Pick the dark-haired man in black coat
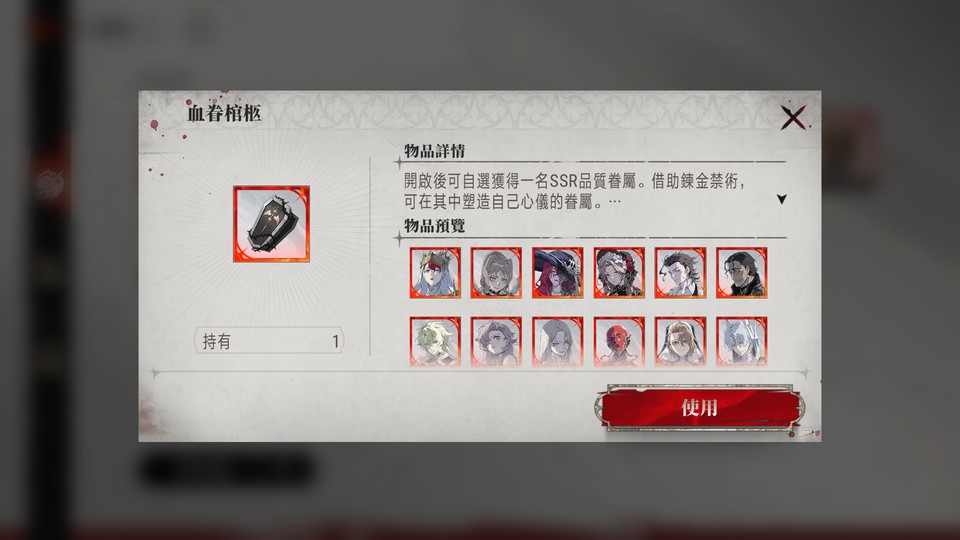Viewport: 960px width, 540px height. click(741, 272)
